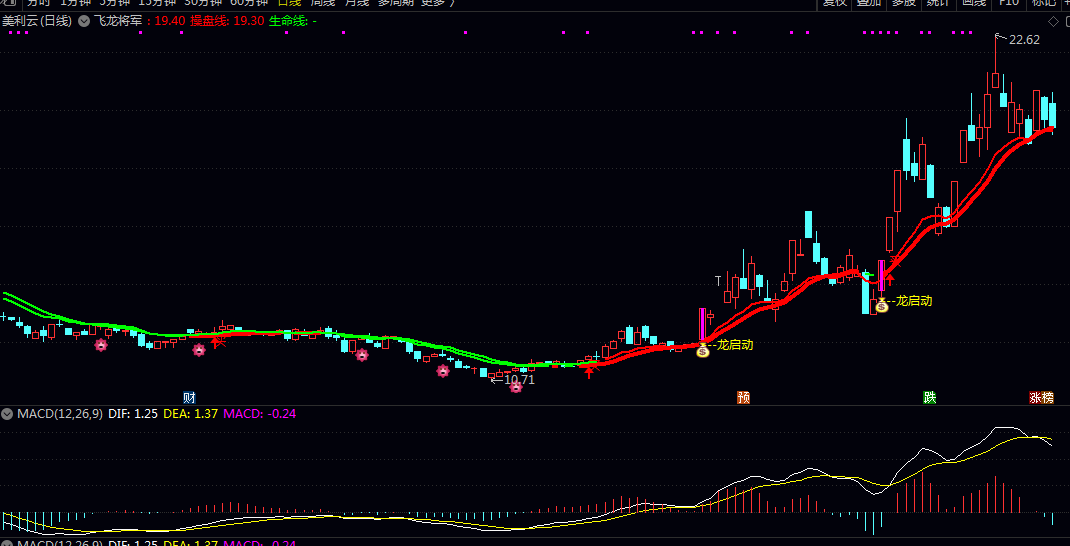Screen dimensions: 1070x546
Task: Expand the 飞龙将军 indicator dropdown arrow
Action: [84, 21]
